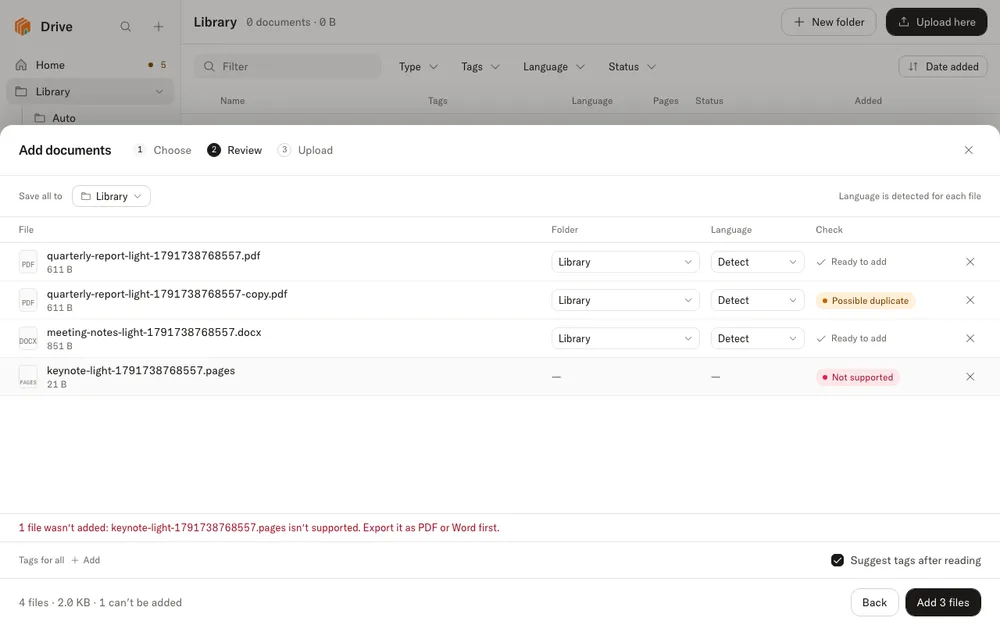The image size is (1000, 625).
Task: Click the keynote-light-1791738768557.pages file name
Action: coord(141,371)
